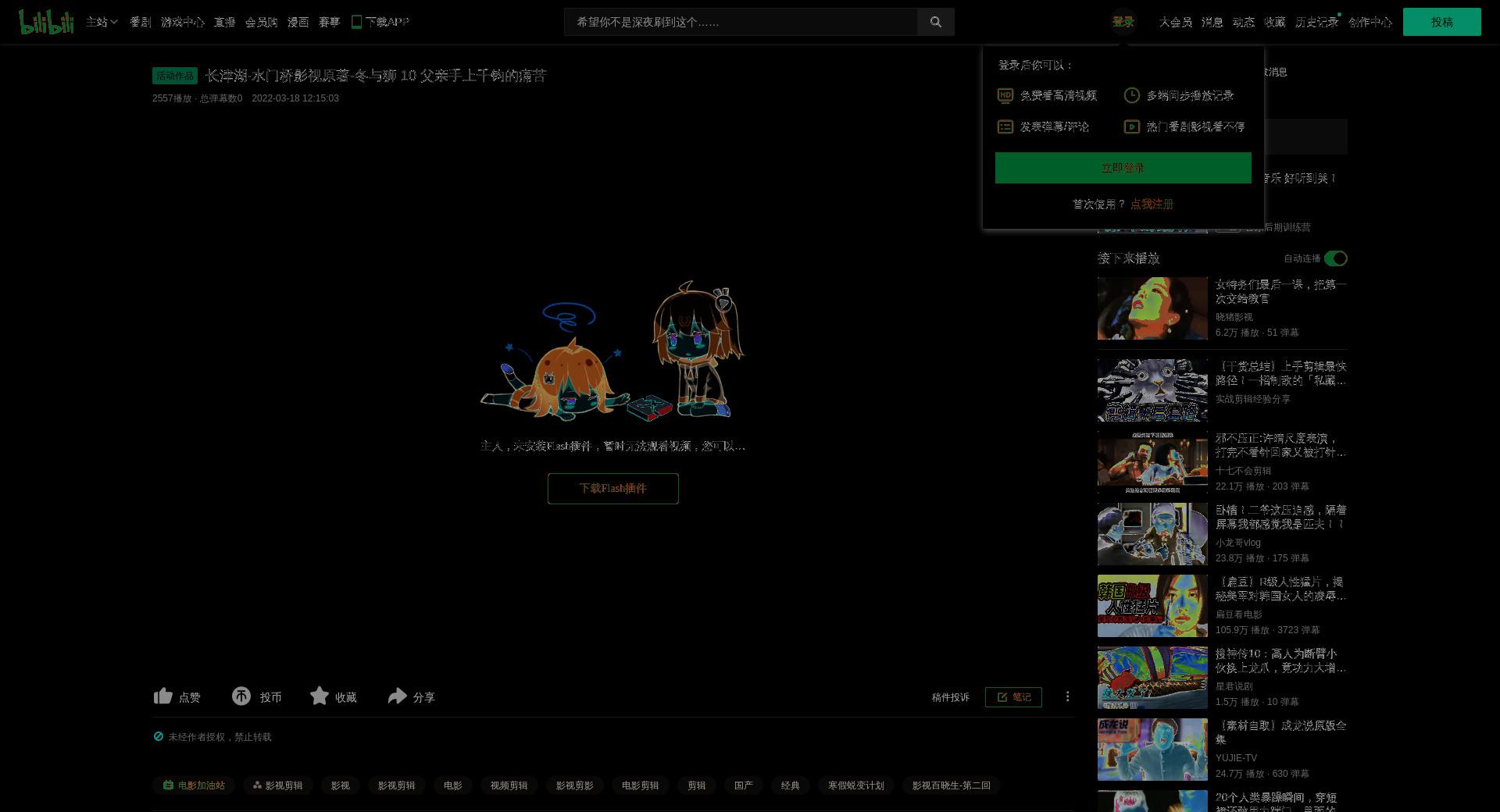Open 会员购 in navigation

coord(261,22)
